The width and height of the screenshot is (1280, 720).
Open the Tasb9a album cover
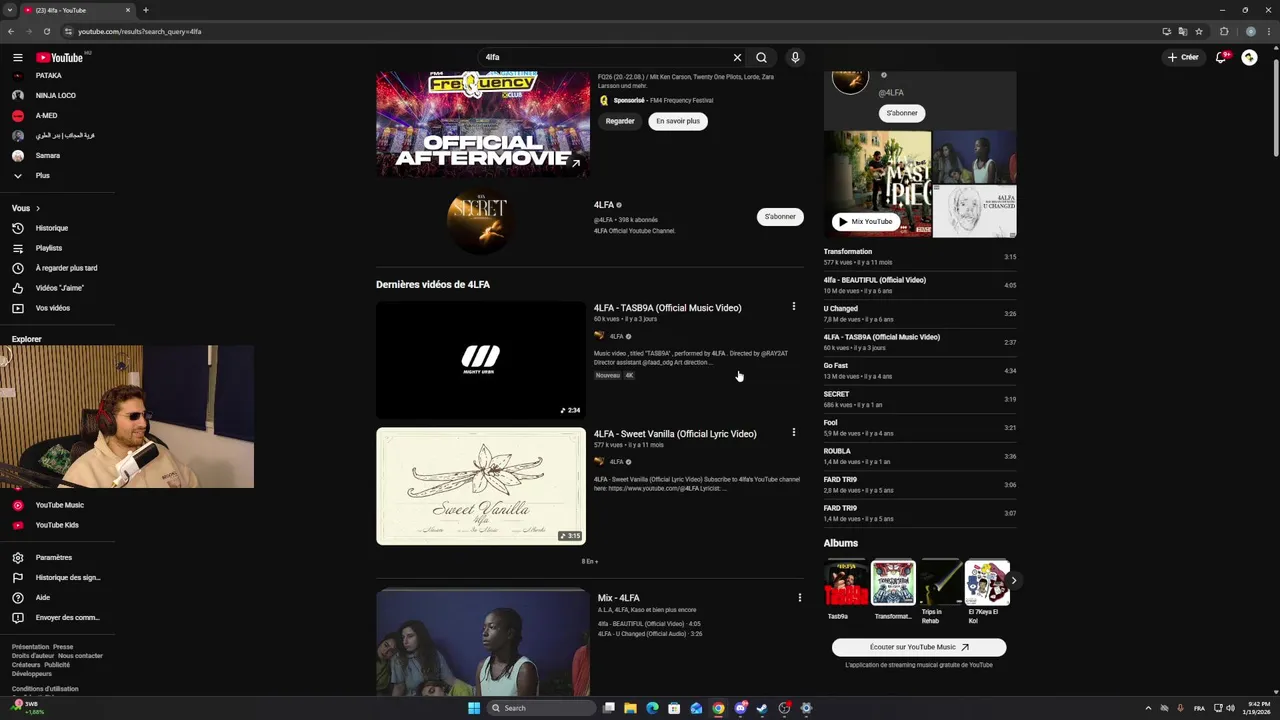[x=846, y=582]
